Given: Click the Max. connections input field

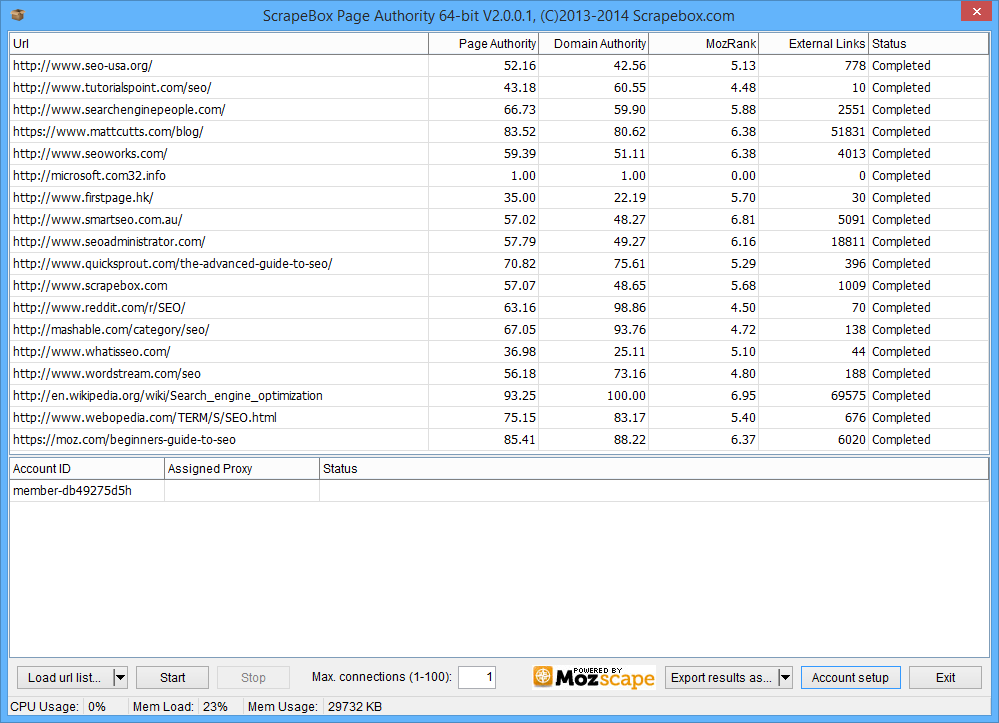Looking at the screenshot, I should click(x=477, y=678).
